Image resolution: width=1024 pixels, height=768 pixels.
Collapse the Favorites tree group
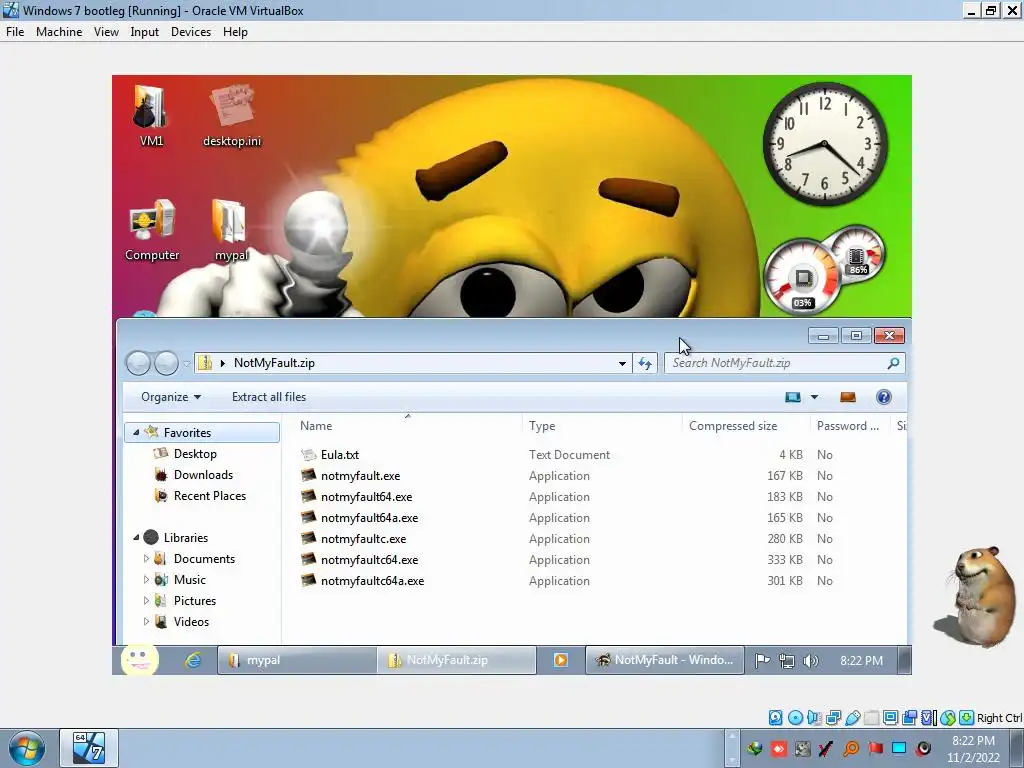click(136, 432)
